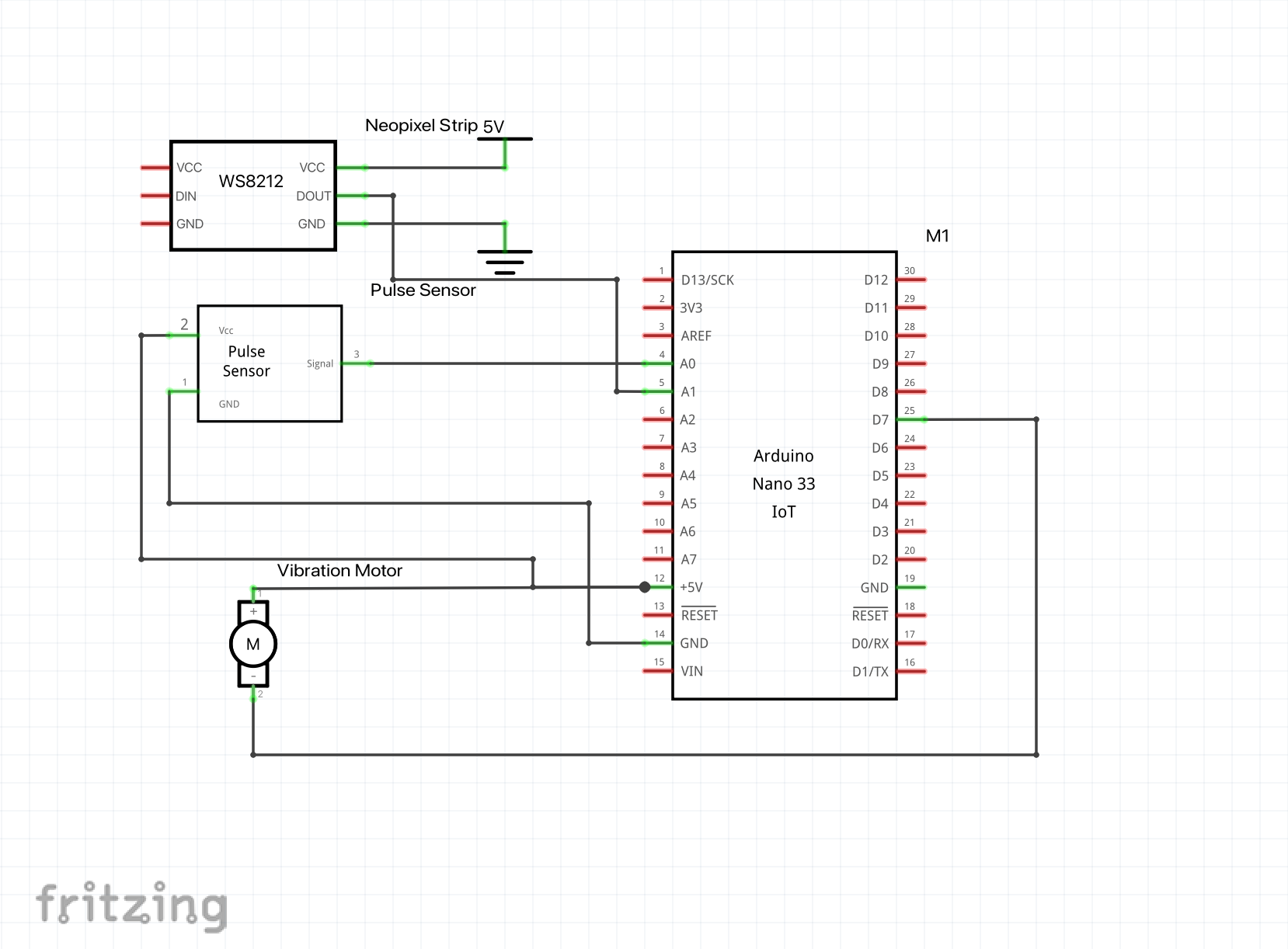Screen dimensions: 1288x949
Task: Click the Neopixel Strip label
Action: coord(421,125)
